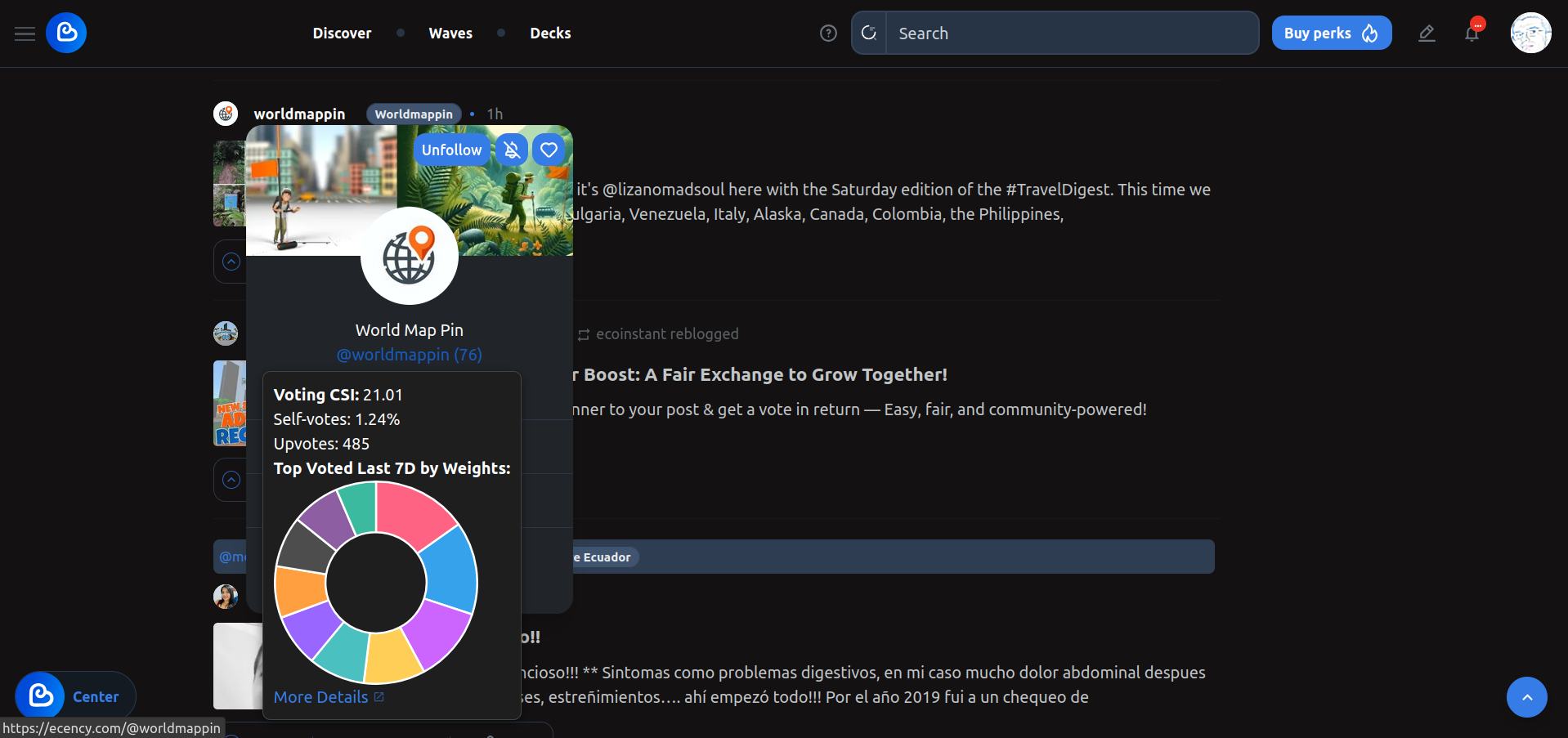Click the scroll-to-top arrow button

point(1527,697)
